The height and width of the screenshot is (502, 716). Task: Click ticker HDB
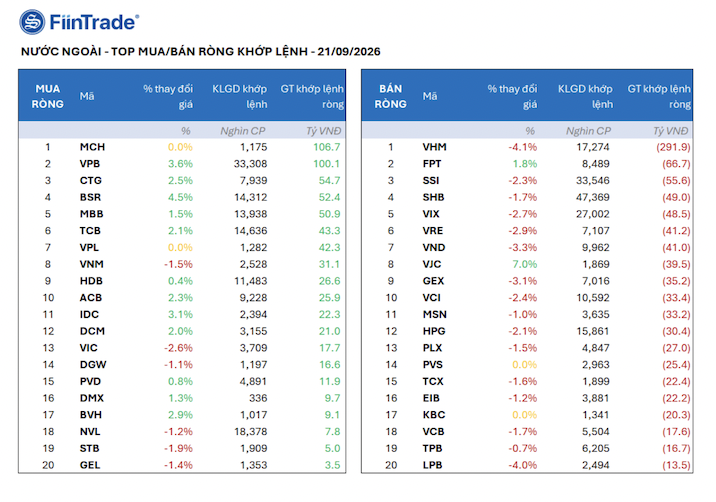click(x=91, y=281)
